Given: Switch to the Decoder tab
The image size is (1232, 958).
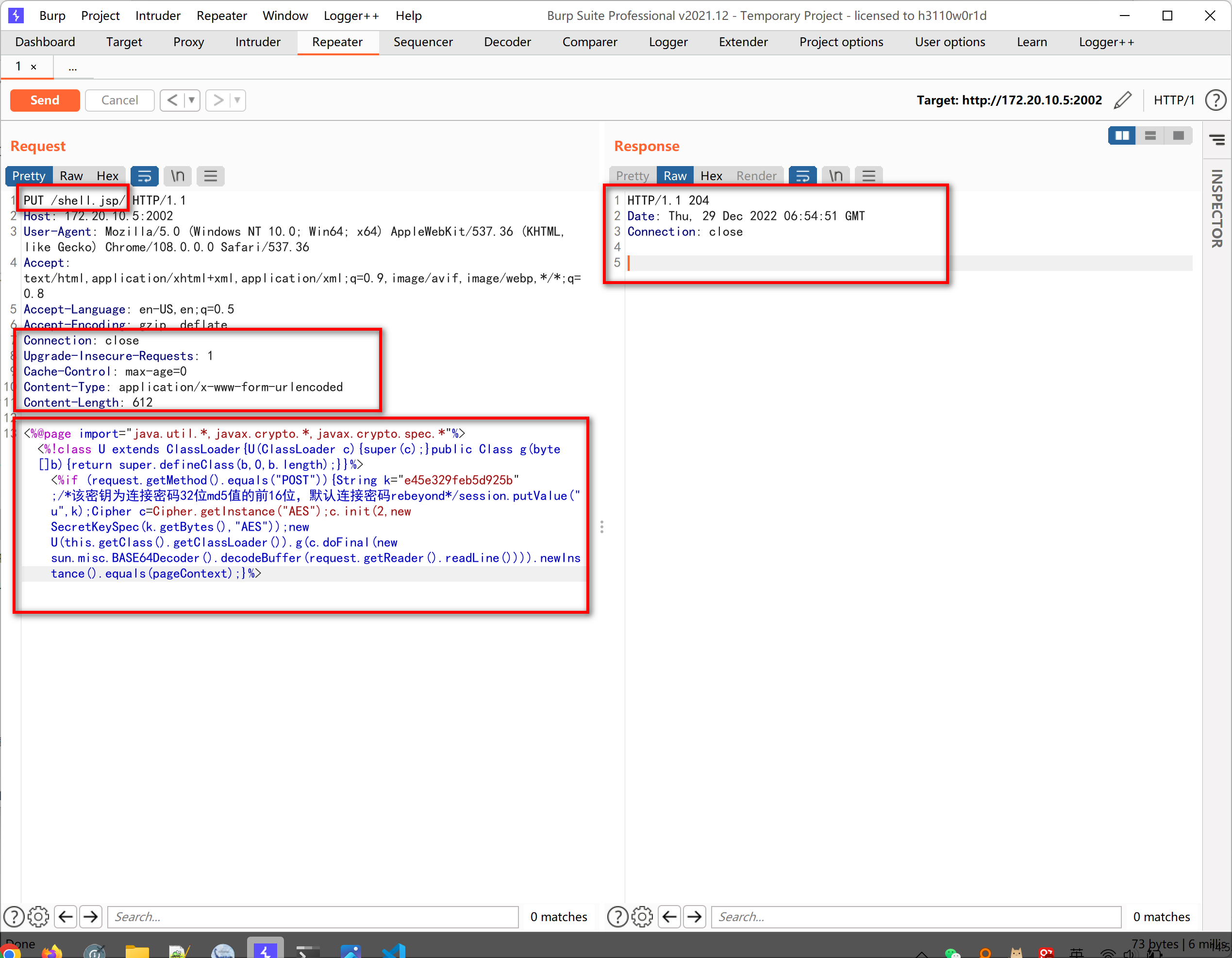Looking at the screenshot, I should click(x=507, y=42).
